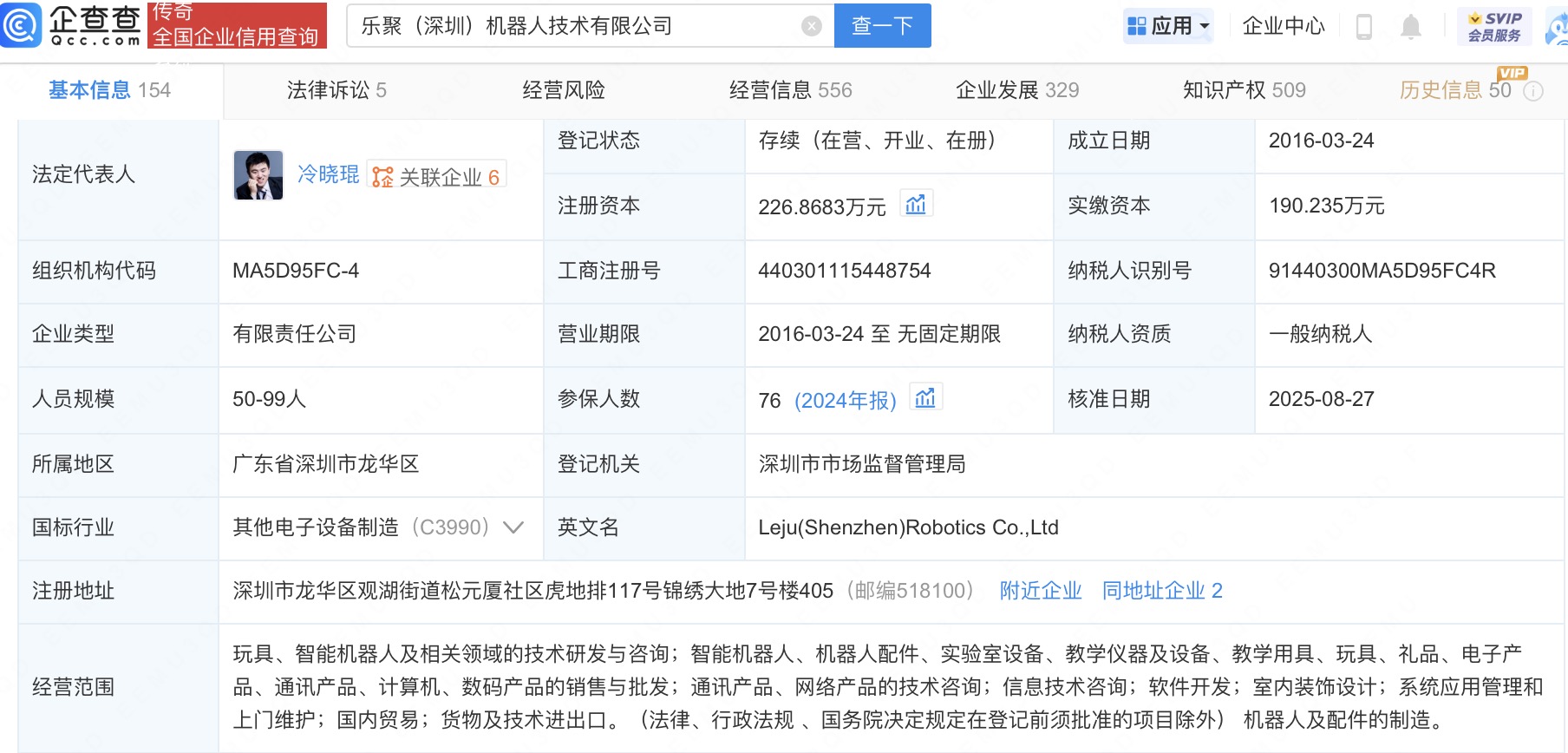This screenshot has height=753, width=1568.
Task: Open the mobile phone app icon
Action: [1364, 27]
